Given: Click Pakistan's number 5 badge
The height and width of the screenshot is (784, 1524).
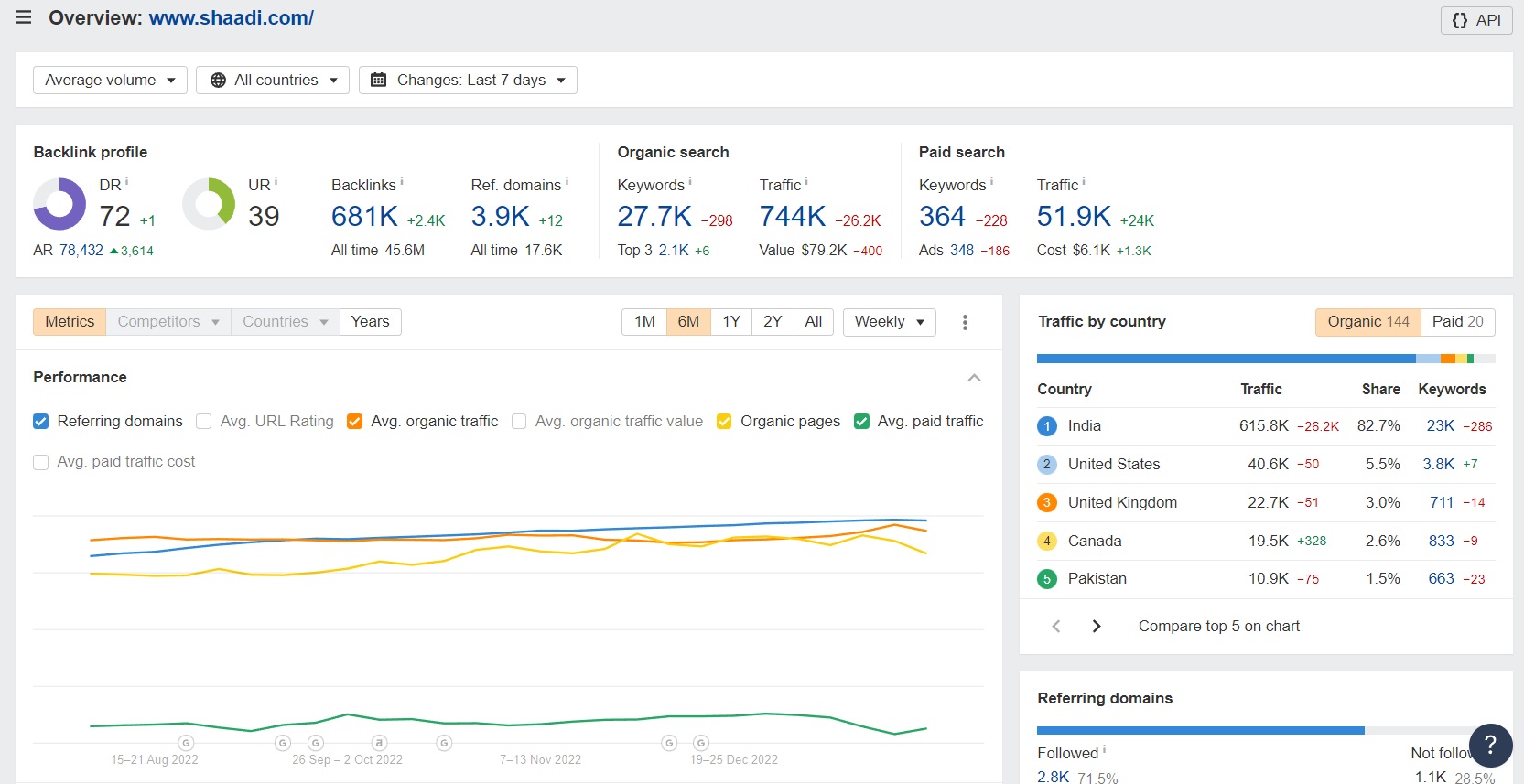Looking at the screenshot, I should (x=1047, y=579).
